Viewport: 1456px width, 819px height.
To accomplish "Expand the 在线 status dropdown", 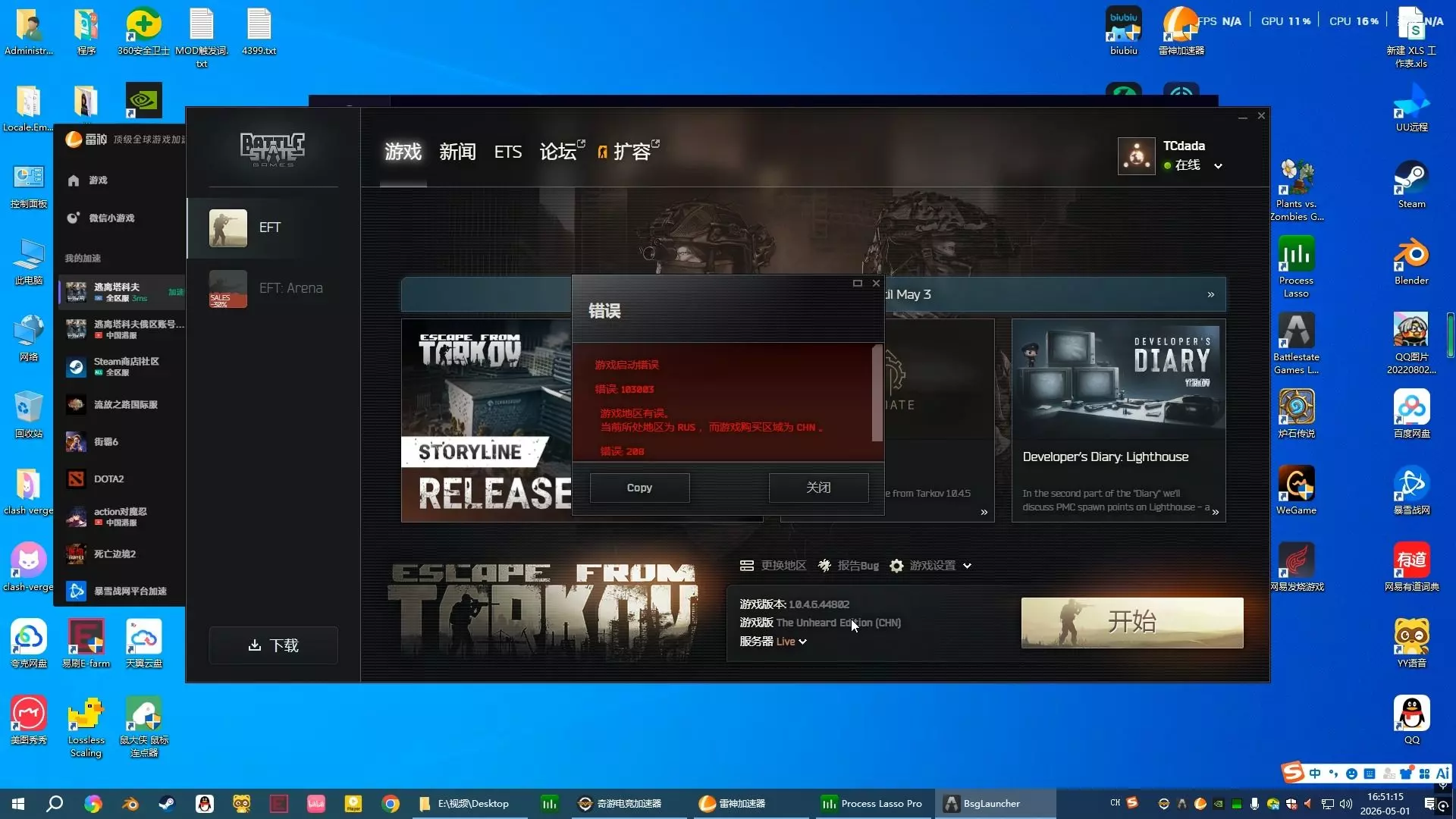I will [x=1218, y=166].
